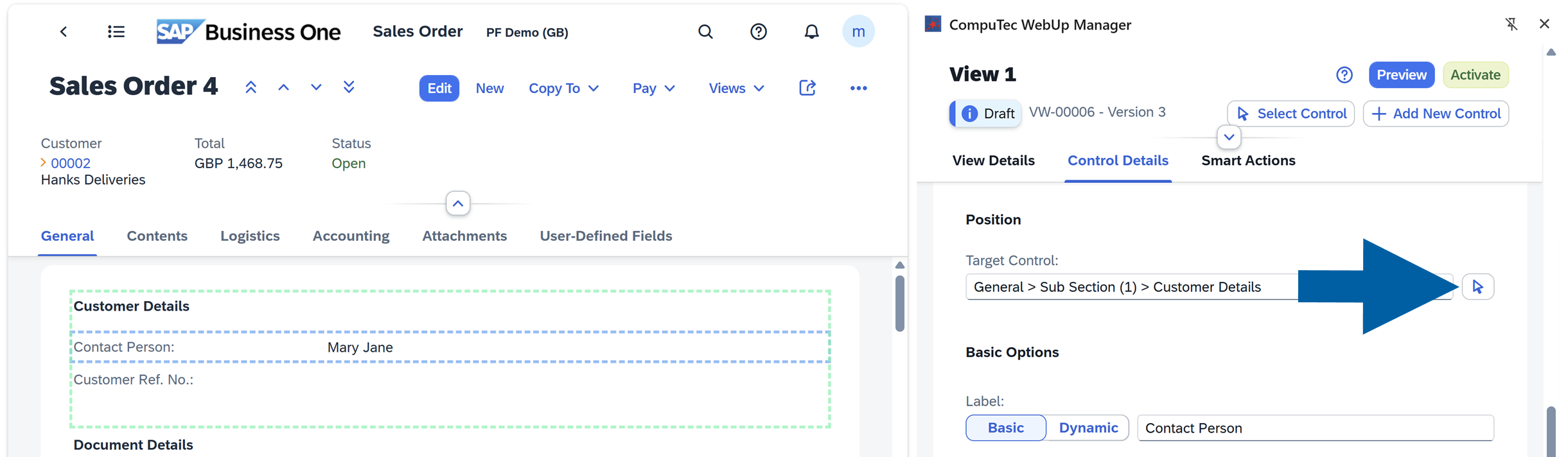The image size is (1568, 457).
Task: Click the CompuTec WebUp Manager logo
Action: coord(933,24)
